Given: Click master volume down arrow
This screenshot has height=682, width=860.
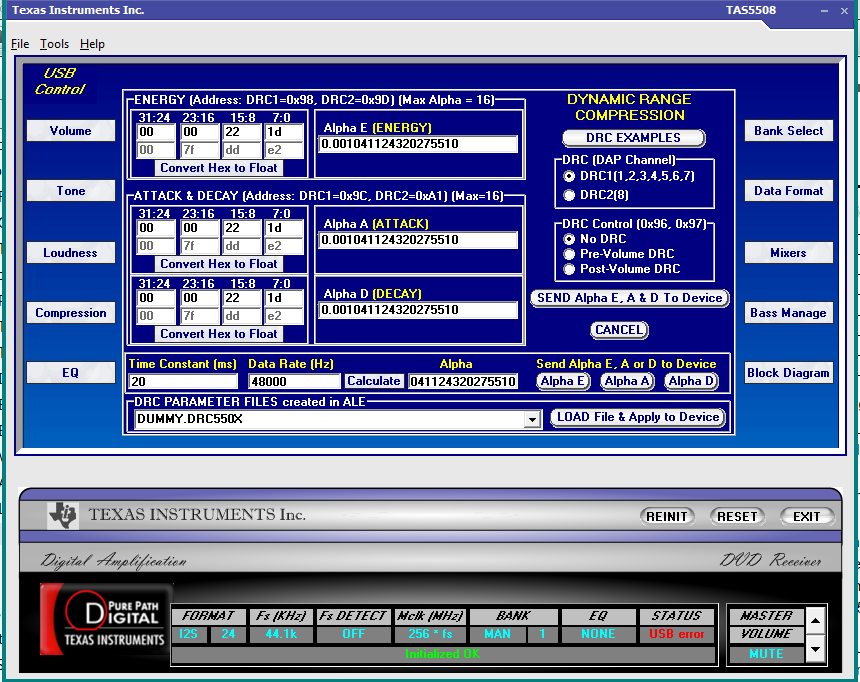Looking at the screenshot, I should coord(815,649).
